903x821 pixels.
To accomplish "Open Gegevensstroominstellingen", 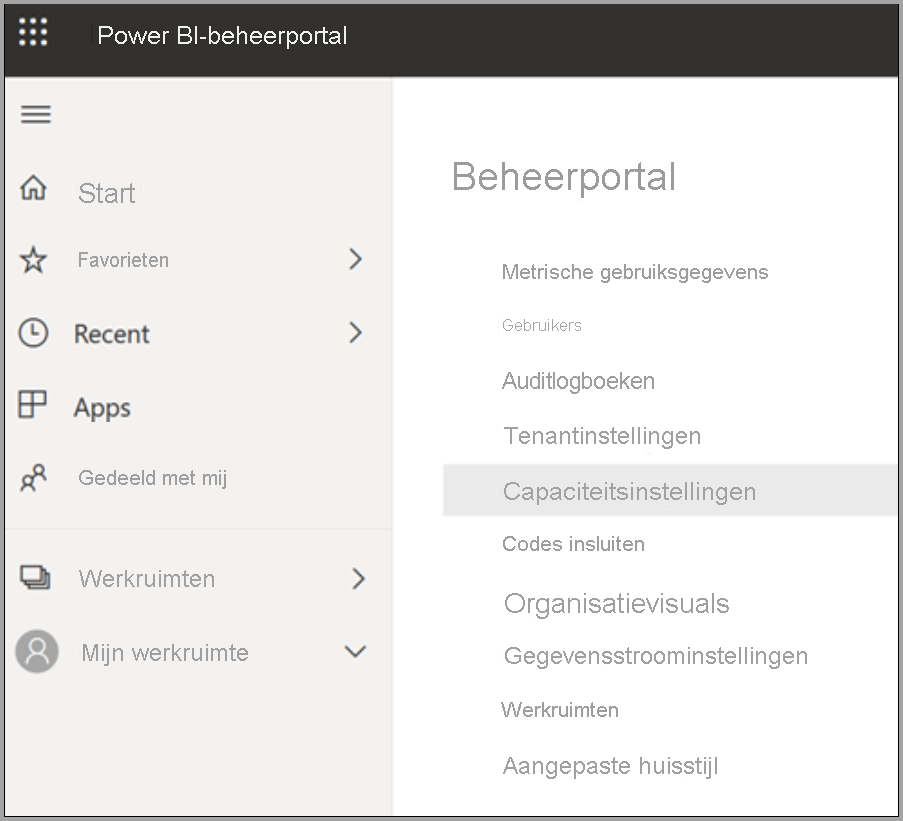I will (655, 656).
